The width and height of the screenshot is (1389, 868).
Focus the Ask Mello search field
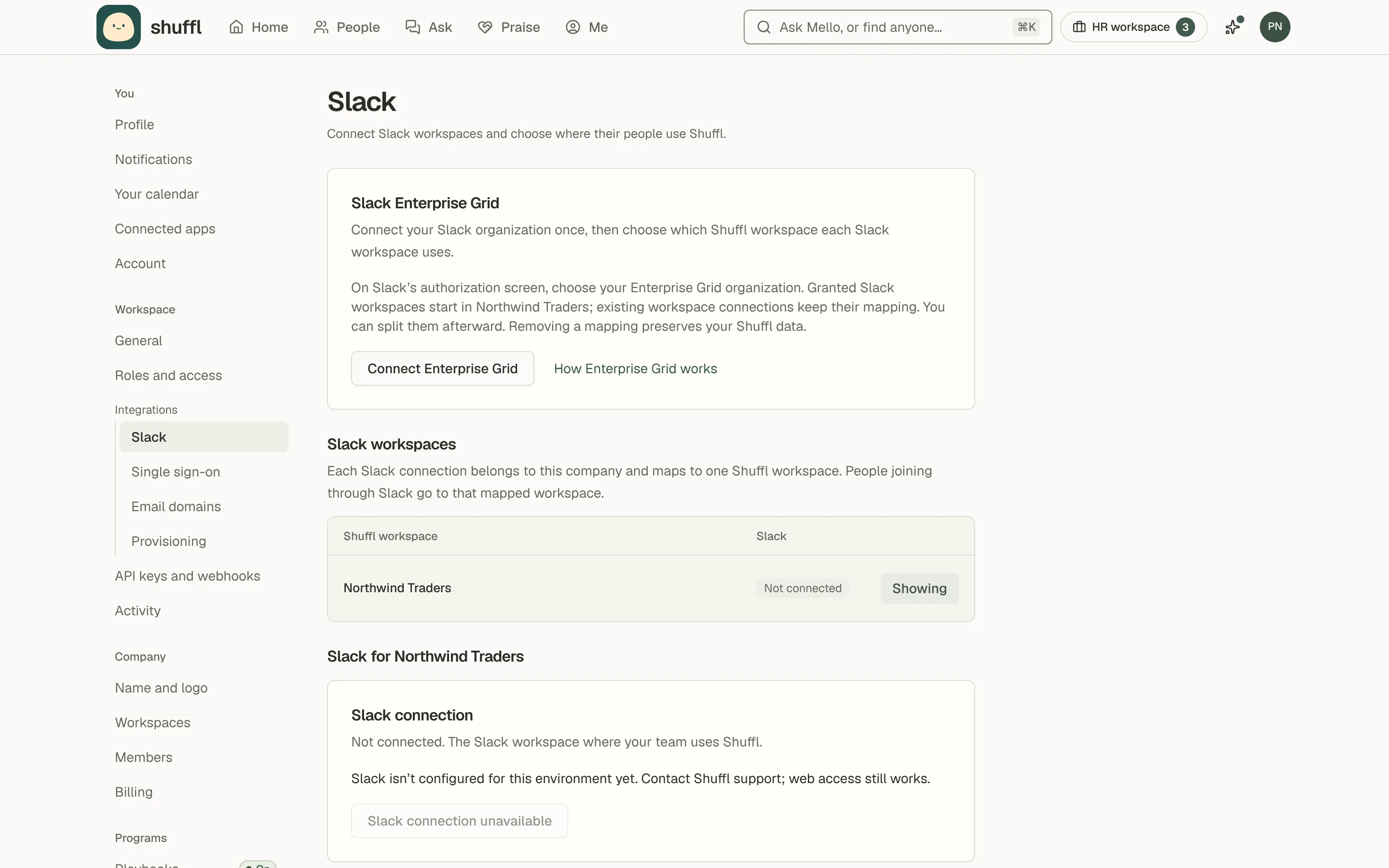(x=897, y=27)
